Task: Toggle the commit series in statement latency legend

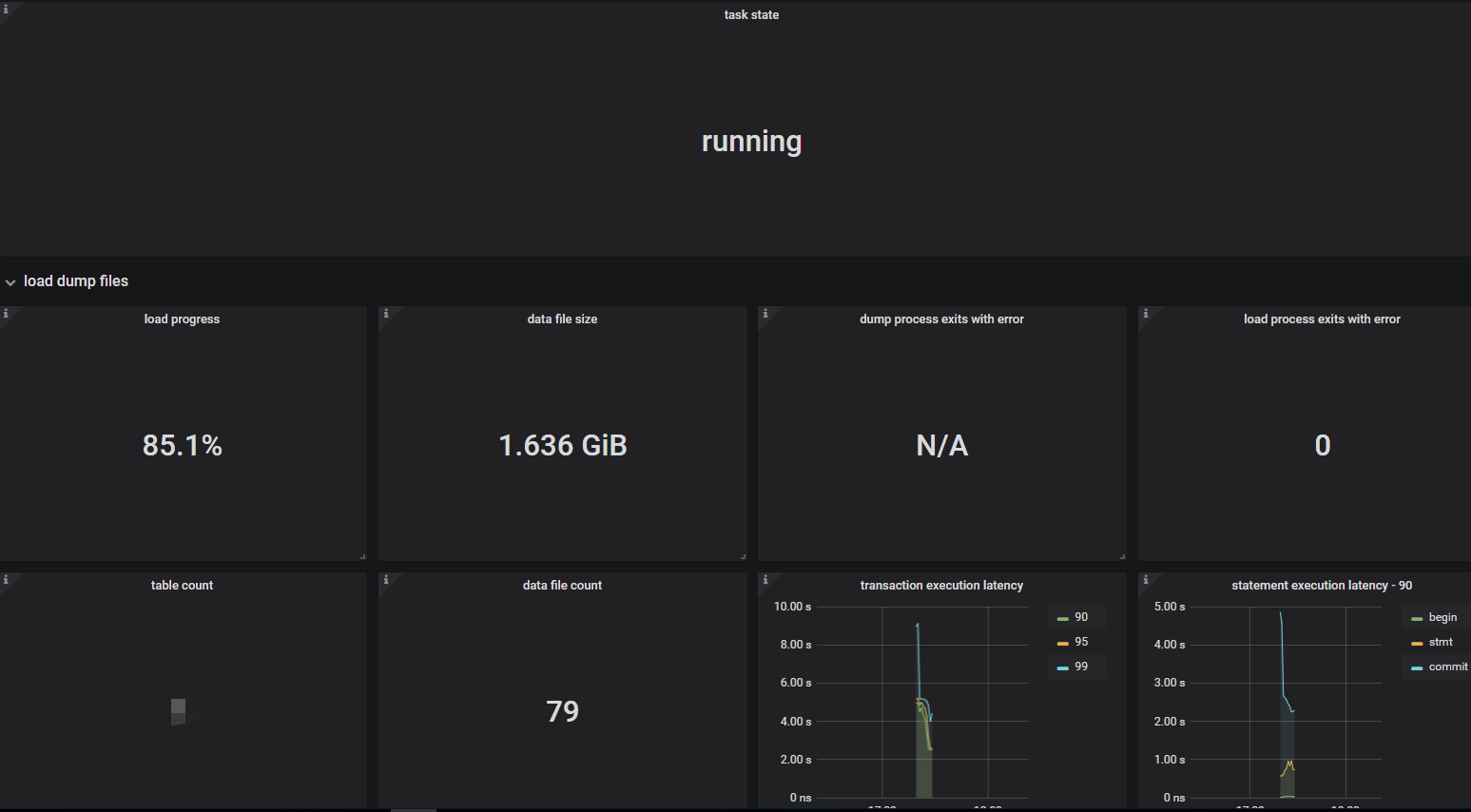Action: click(1447, 667)
